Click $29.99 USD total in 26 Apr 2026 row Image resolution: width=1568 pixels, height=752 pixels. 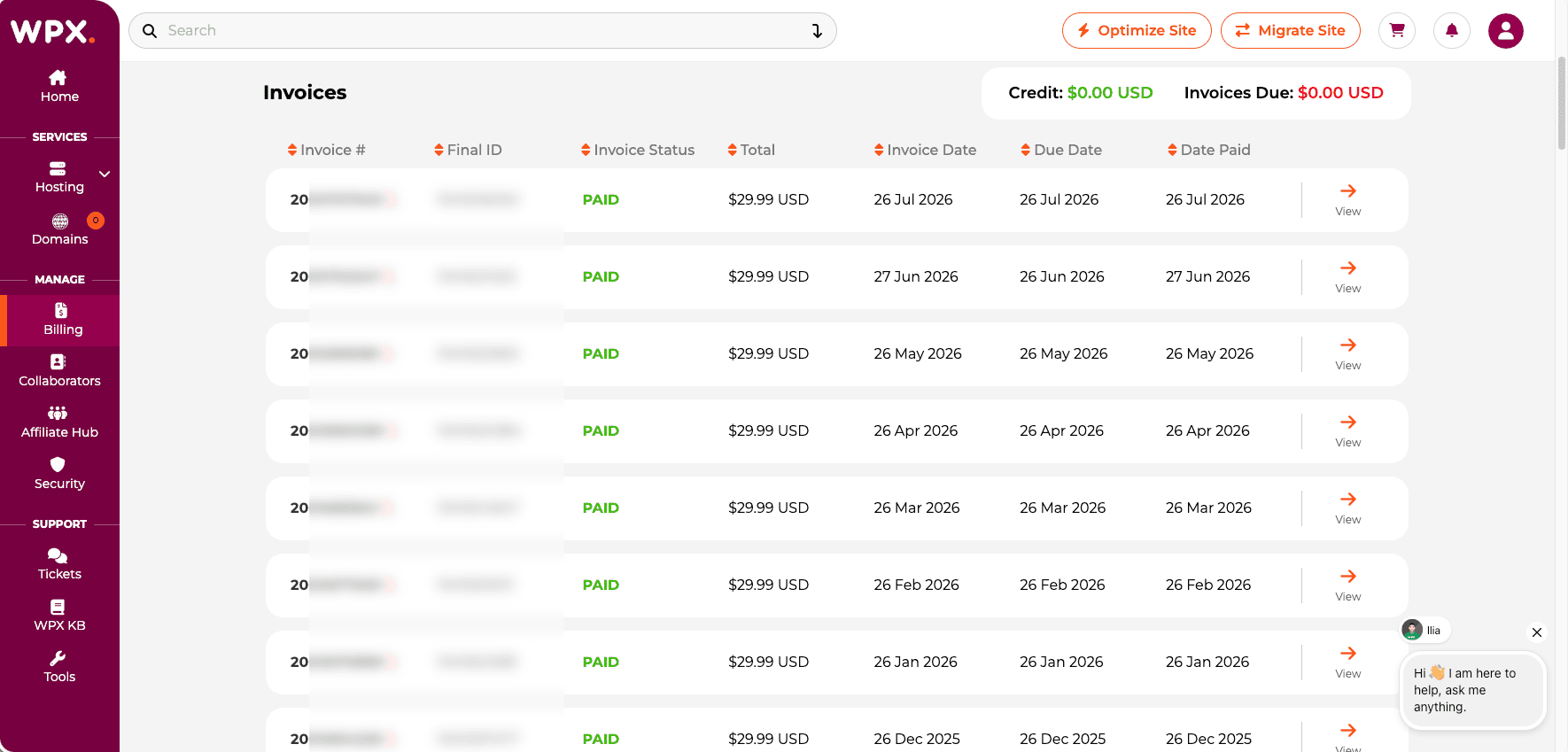(x=769, y=431)
